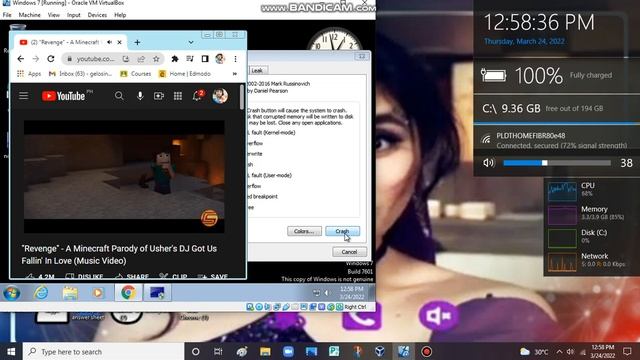Screen dimensions: 640x360
Task: Open Cortana circle on host taskbar
Action: 196,351
